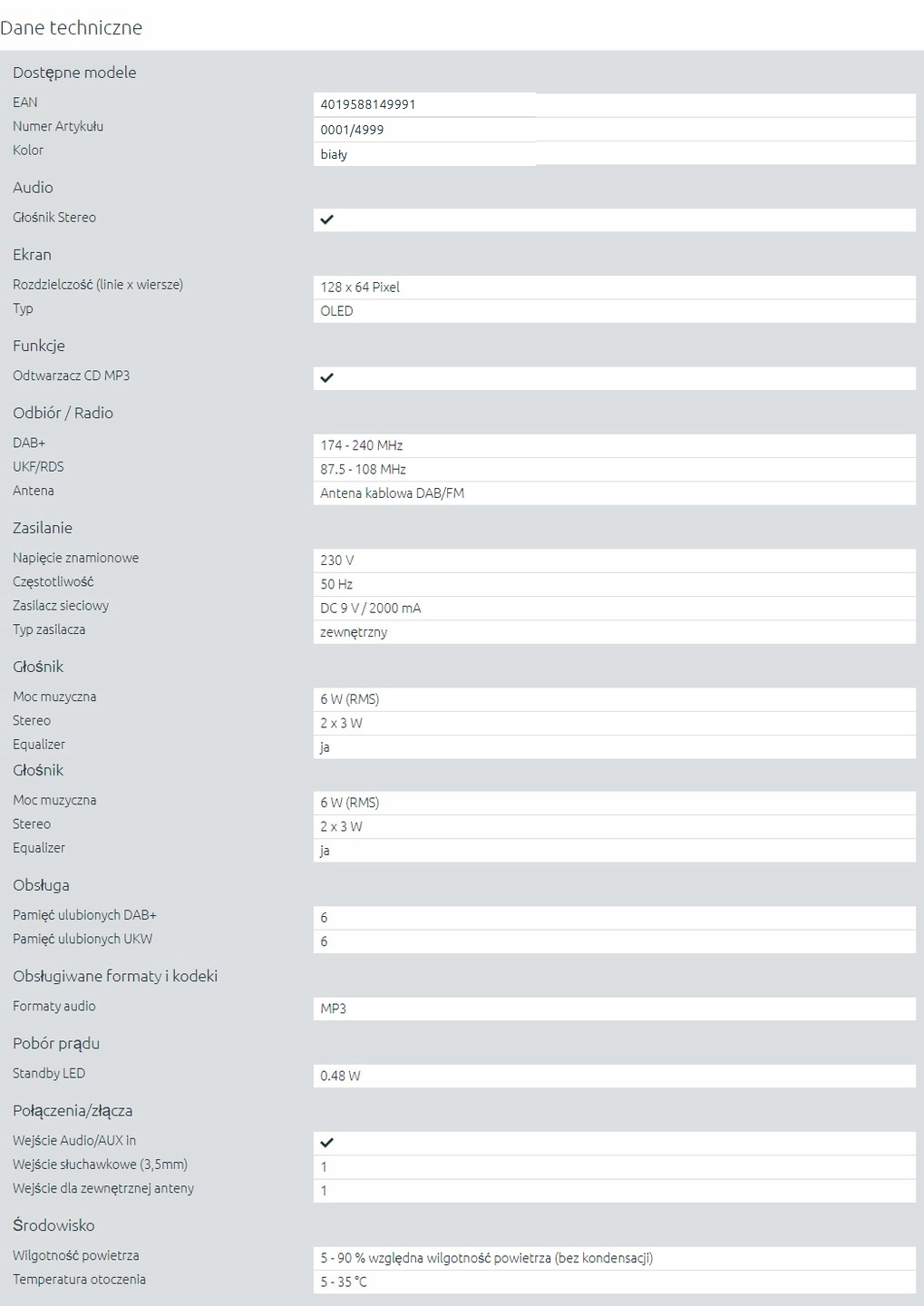Click the checkmark beside Odtwarzacz CD MP3

pos(327,377)
